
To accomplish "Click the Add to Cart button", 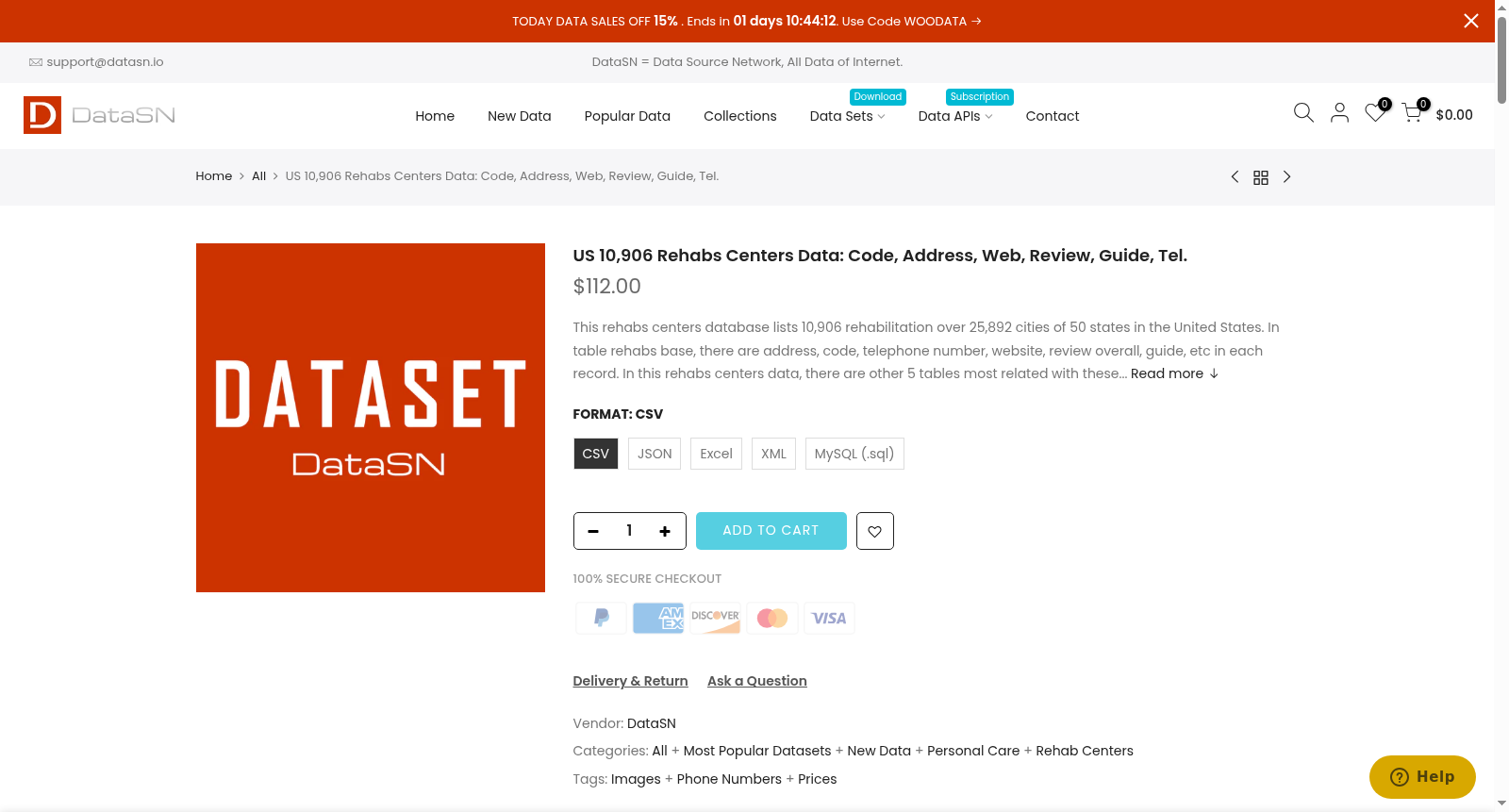I will point(771,531).
